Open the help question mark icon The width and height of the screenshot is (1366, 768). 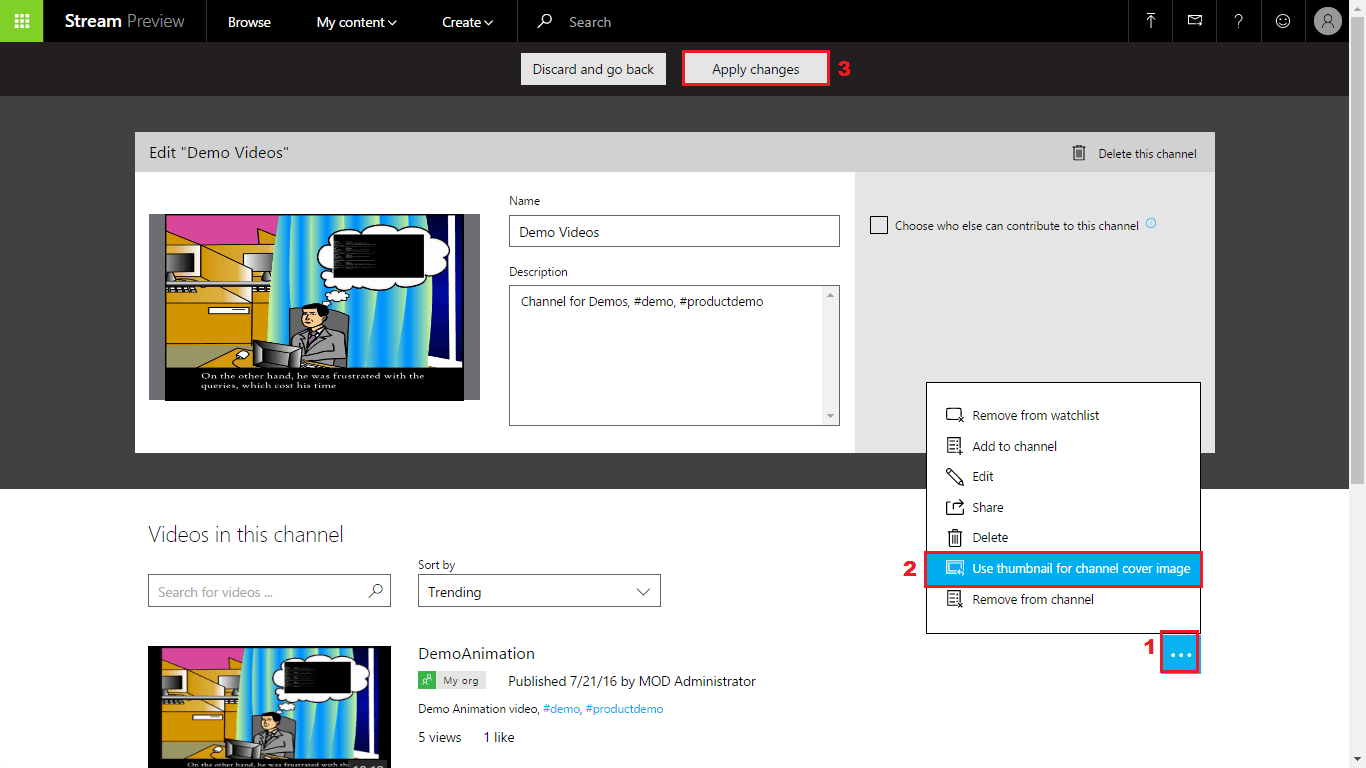tap(1239, 21)
